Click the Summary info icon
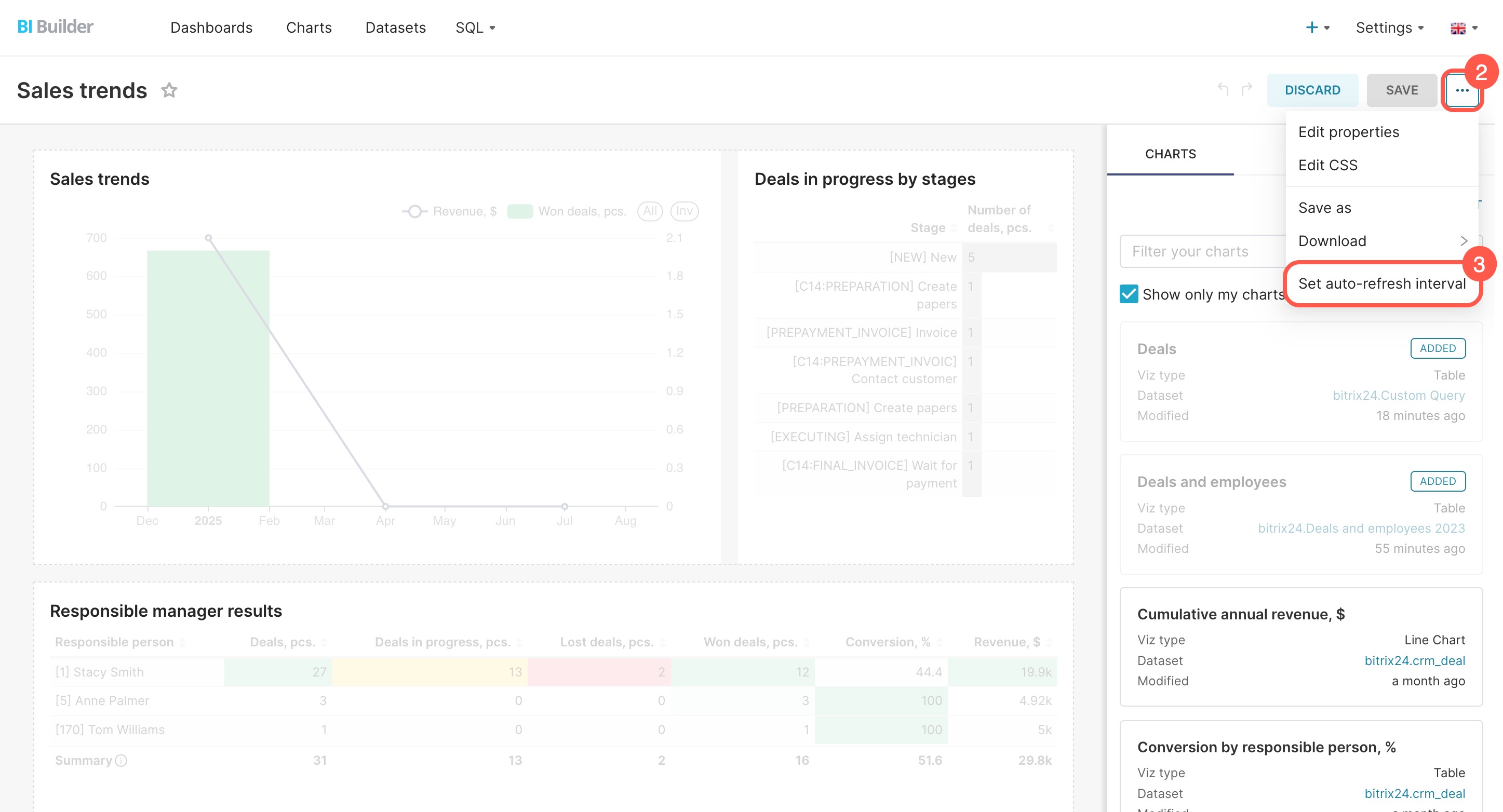Screen dimensions: 1503x812 121,761
